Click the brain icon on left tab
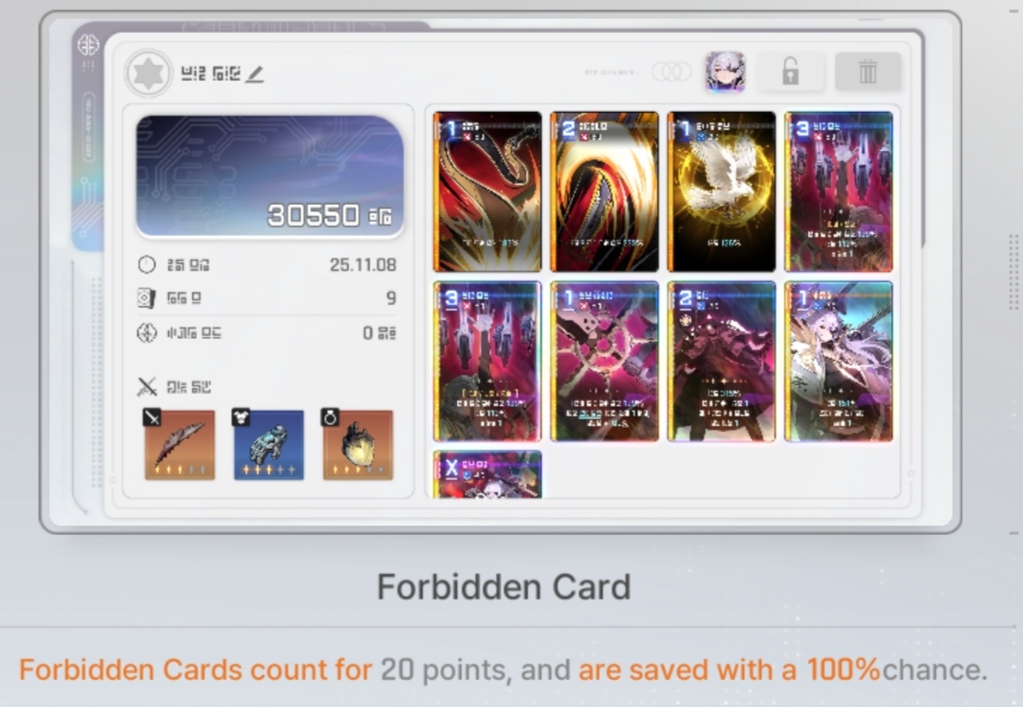1023x707 pixels. coord(88,45)
